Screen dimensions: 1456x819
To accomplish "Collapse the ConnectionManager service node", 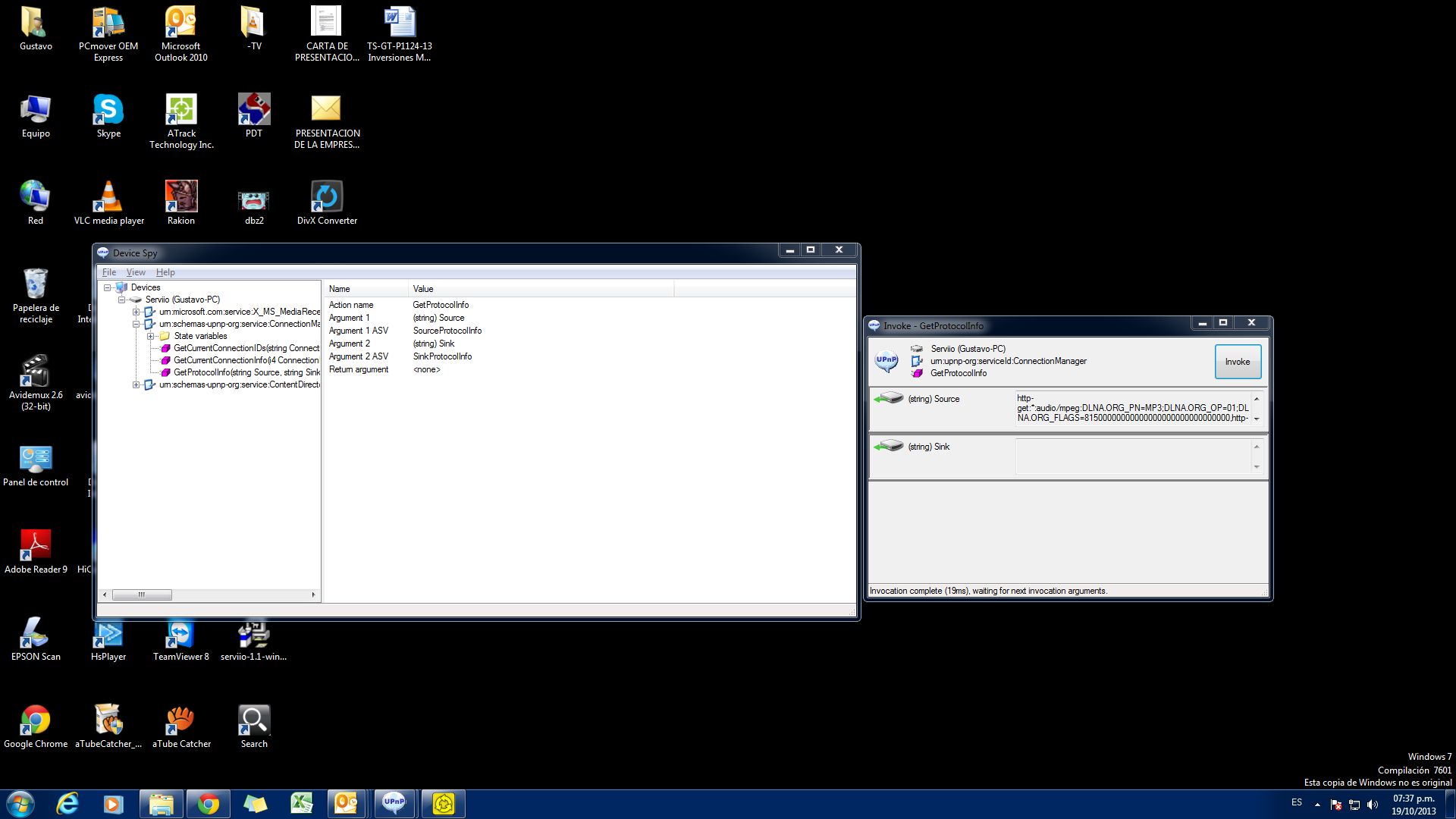I will tap(136, 324).
